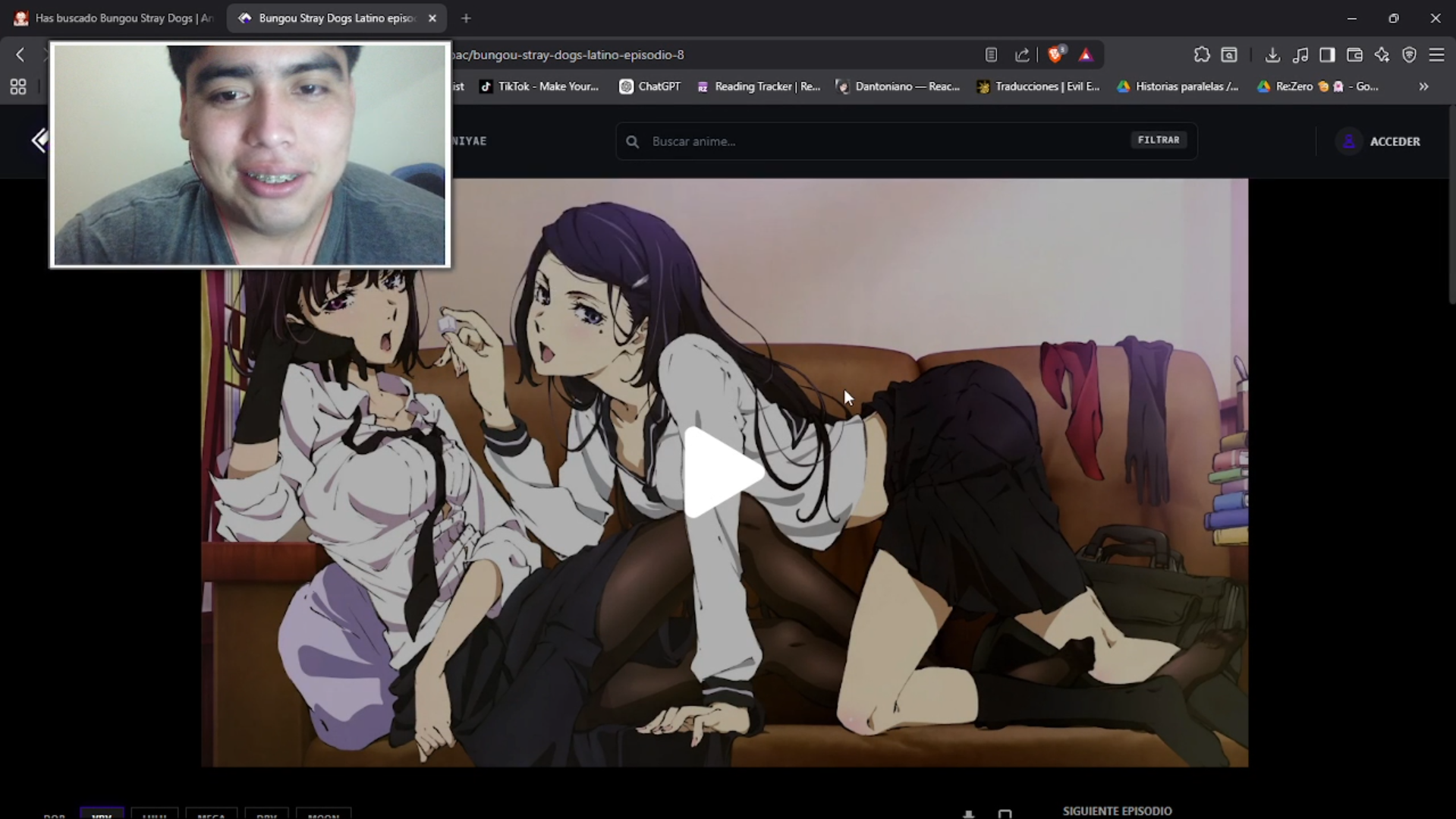Restore down the browser window
The width and height of the screenshot is (1456, 819).
point(1393,18)
